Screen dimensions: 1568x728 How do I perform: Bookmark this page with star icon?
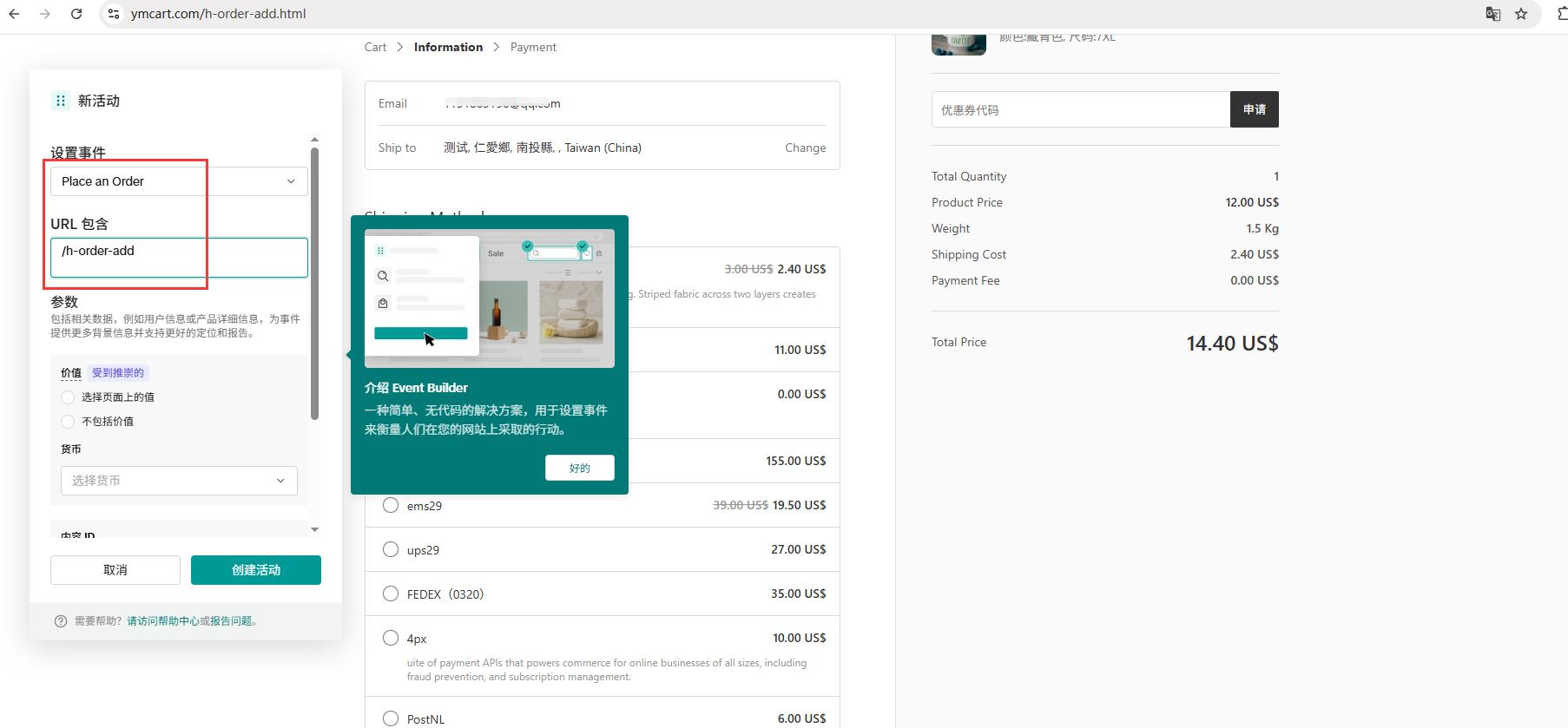1521,14
